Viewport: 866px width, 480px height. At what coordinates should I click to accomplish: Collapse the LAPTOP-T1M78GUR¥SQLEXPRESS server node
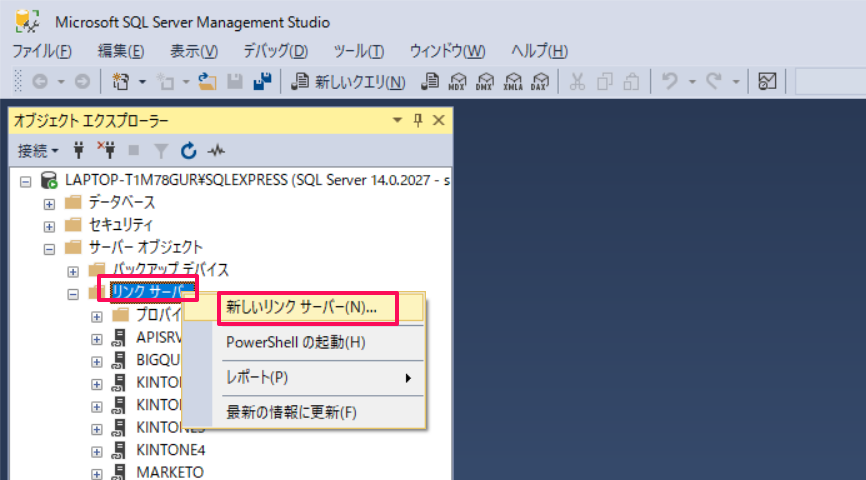[x=25, y=181]
